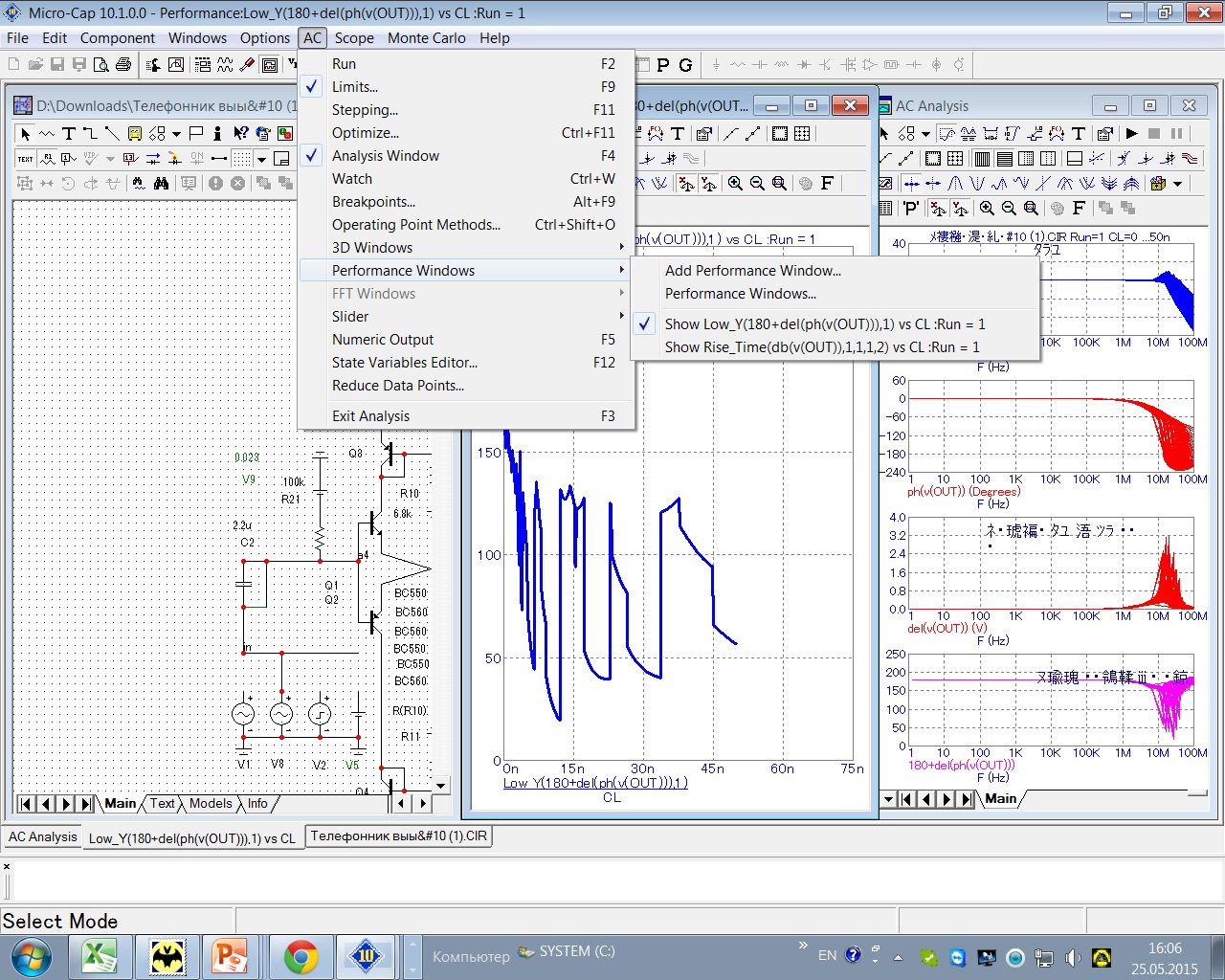Screen dimensions: 1225x980
Task: Open the yellow box dropdown arrow in AC Analysis
Action: [1178, 184]
